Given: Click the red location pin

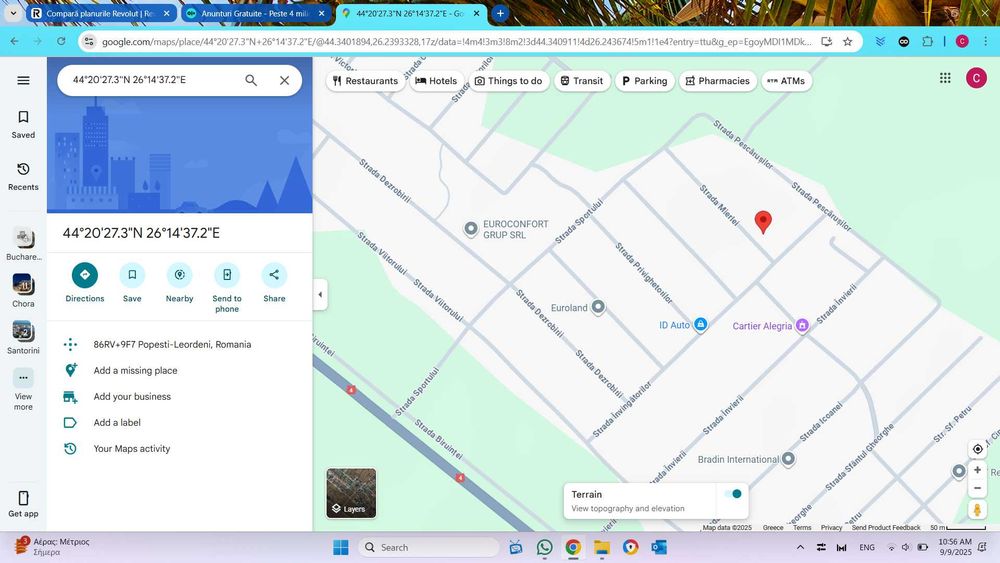Looking at the screenshot, I should (763, 223).
